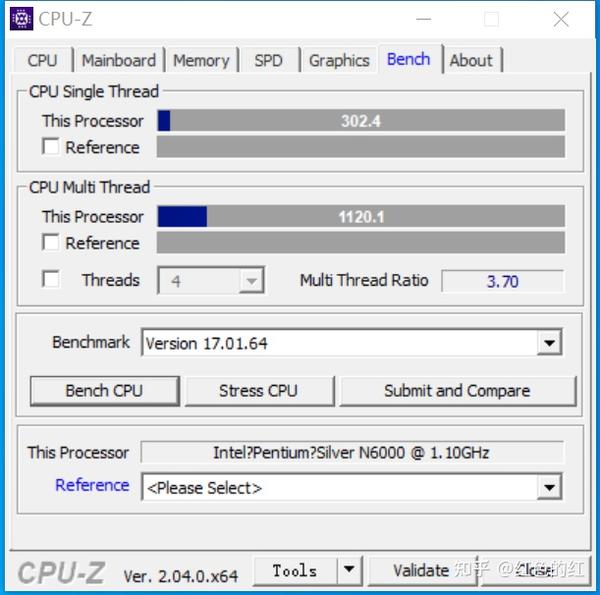Screen dimensions: 600x595
Task: Open the SPD tab
Action: [x=269, y=60]
